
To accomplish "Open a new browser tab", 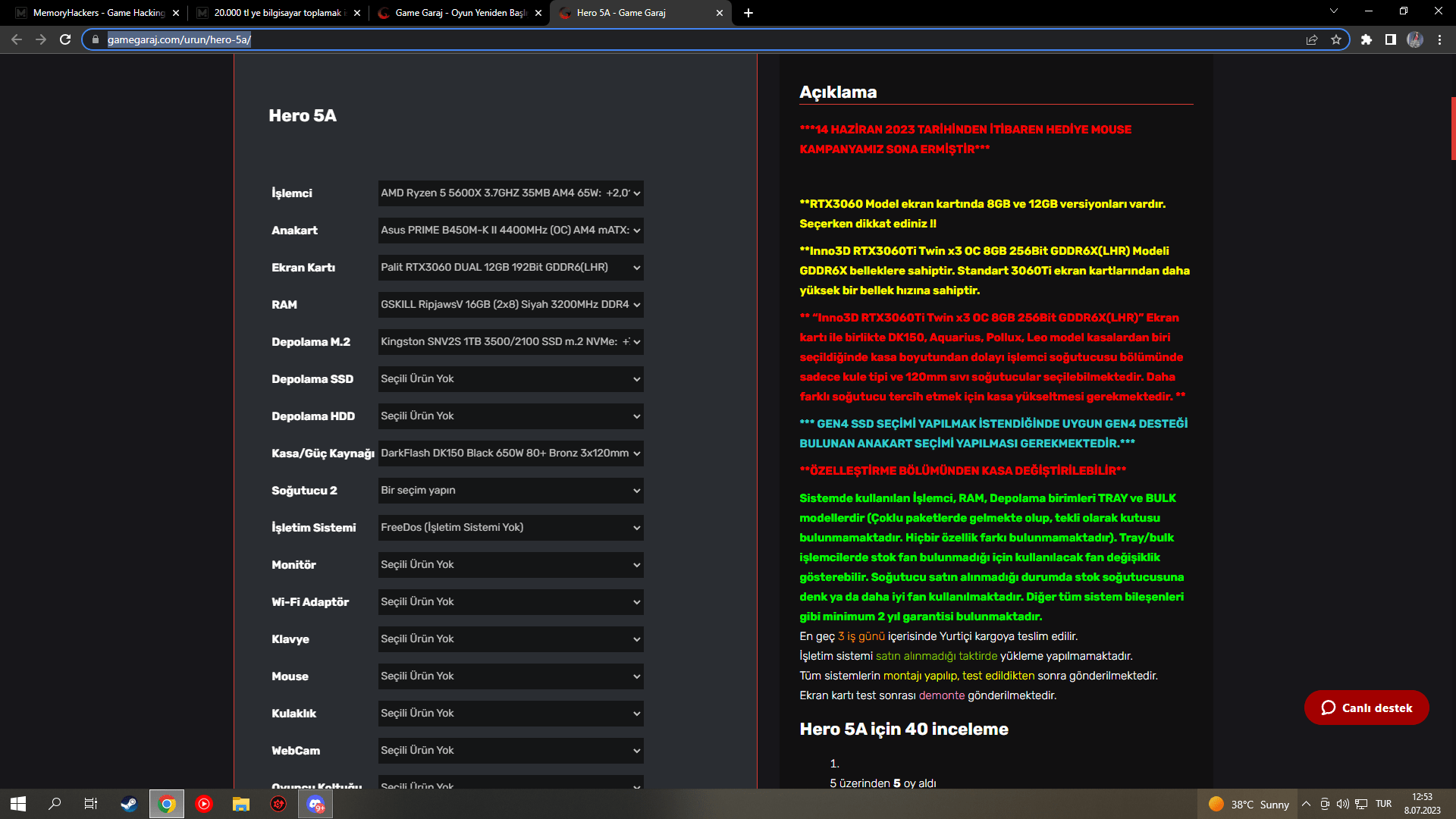I will click(x=748, y=13).
